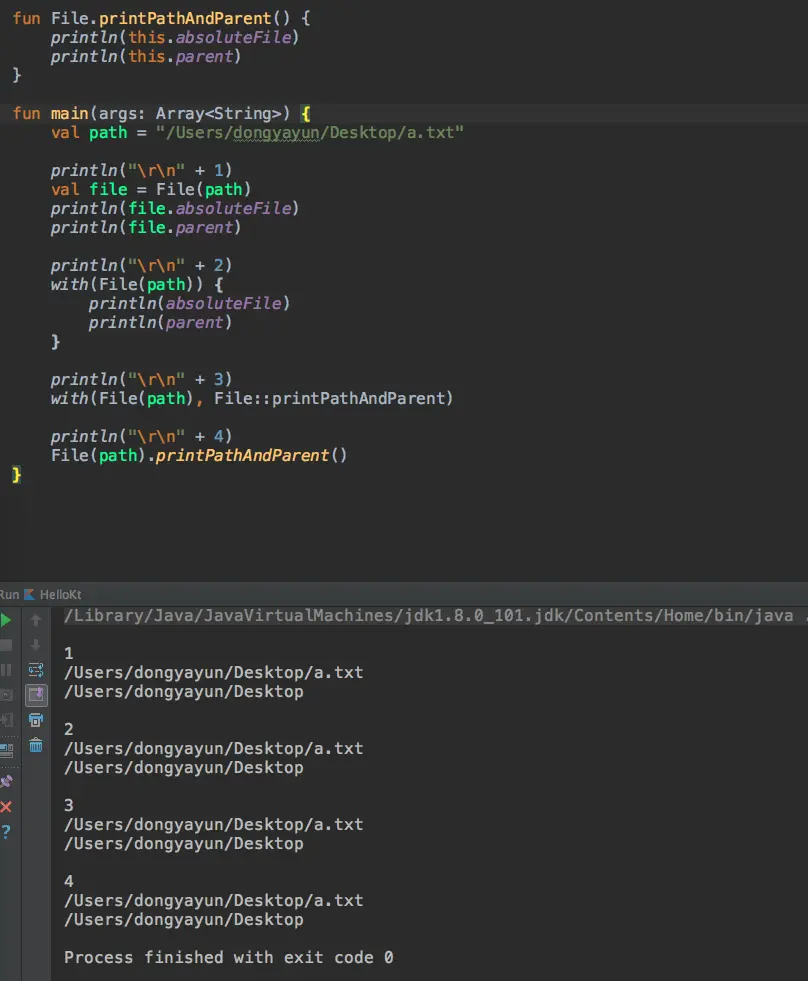The width and height of the screenshot is (808, 981).
Task: Pin the Run tab with the pin icon
Action: (x=6, y=781)
